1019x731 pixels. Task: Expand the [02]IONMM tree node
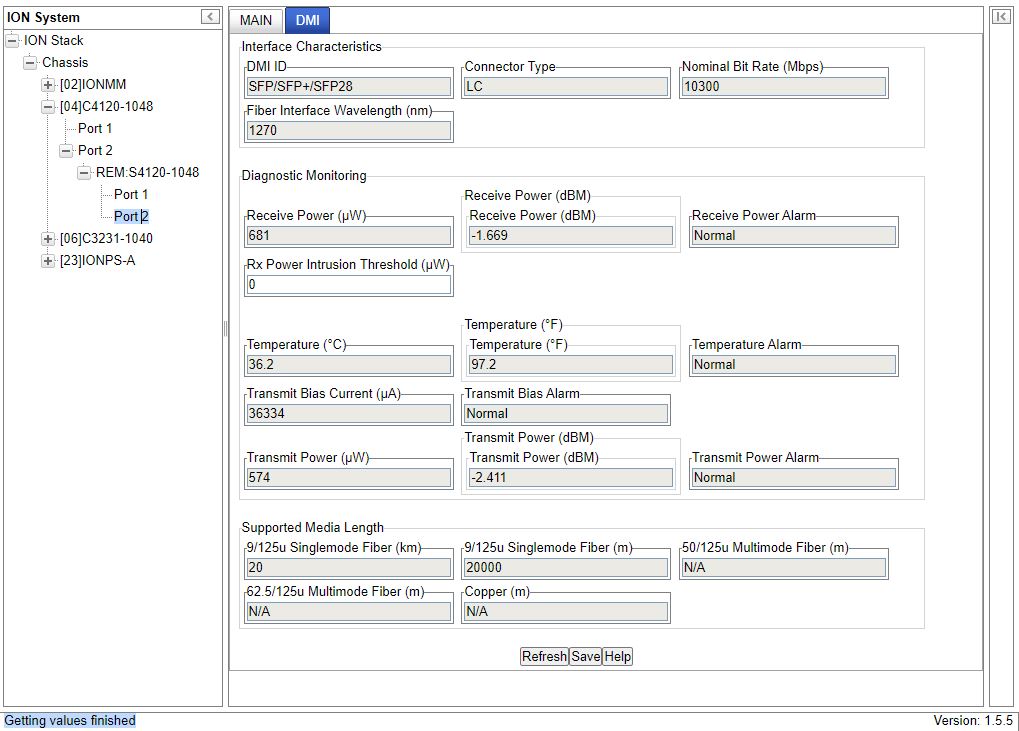(48, 85)
